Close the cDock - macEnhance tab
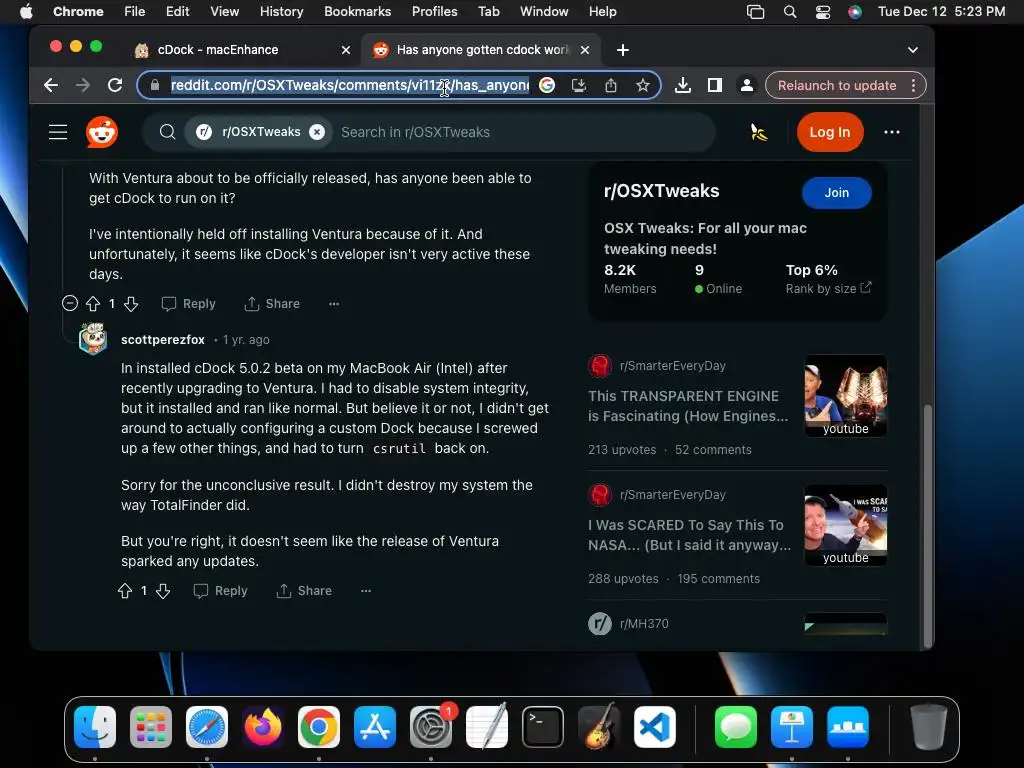 (x=345, y=50)
